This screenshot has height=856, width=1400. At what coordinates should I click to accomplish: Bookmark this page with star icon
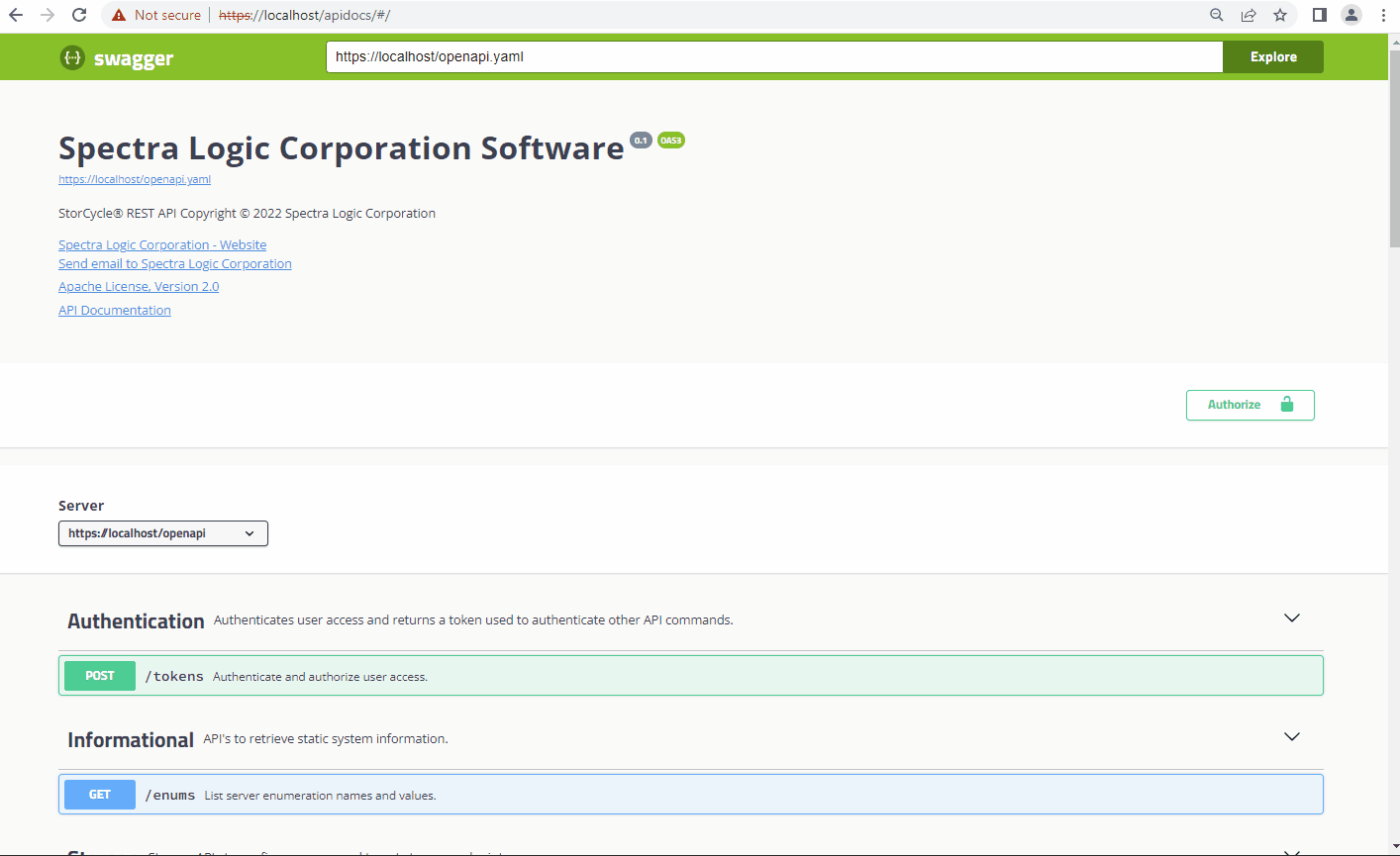point(1280,15)
